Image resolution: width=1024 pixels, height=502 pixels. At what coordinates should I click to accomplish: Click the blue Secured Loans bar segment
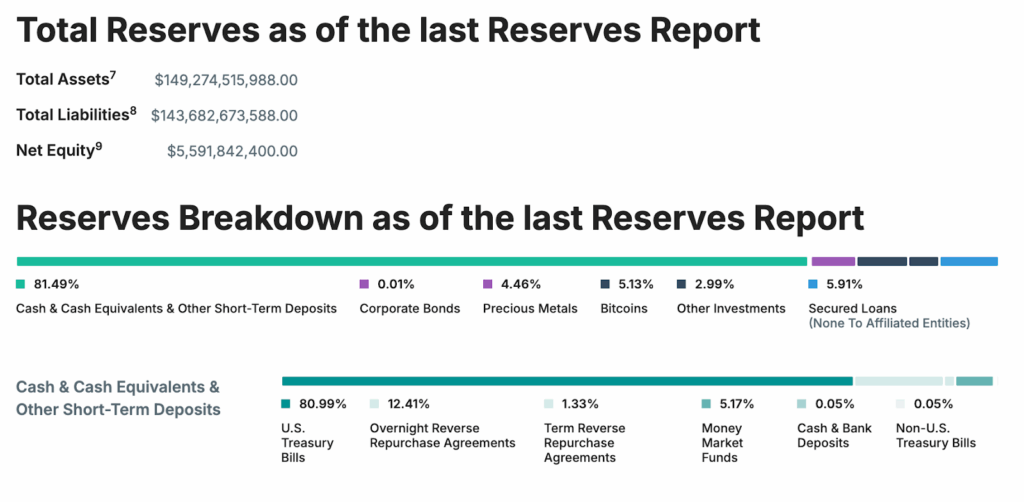(968, 262)
